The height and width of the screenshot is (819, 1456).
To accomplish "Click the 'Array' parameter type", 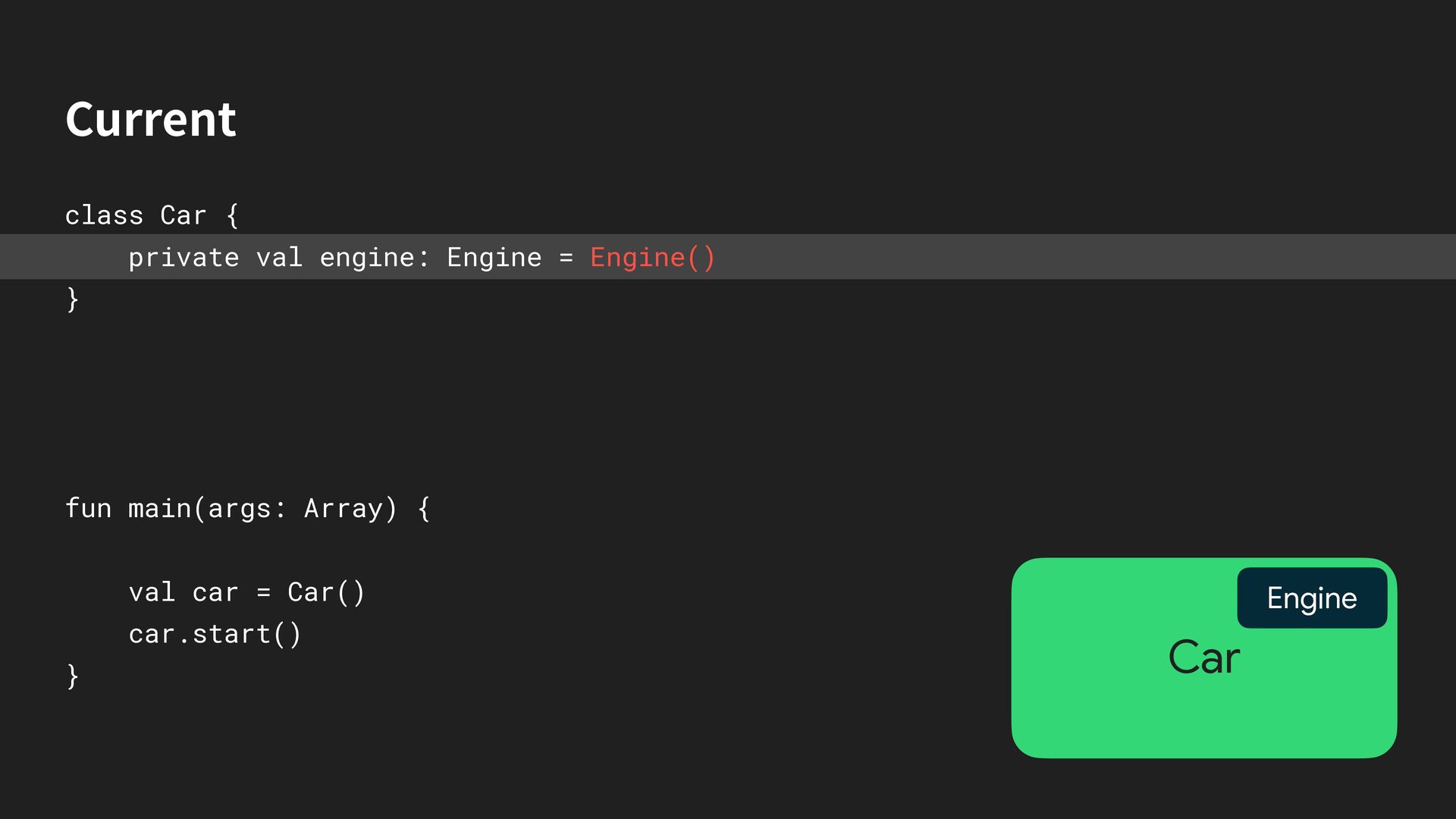I will (344, 508).
